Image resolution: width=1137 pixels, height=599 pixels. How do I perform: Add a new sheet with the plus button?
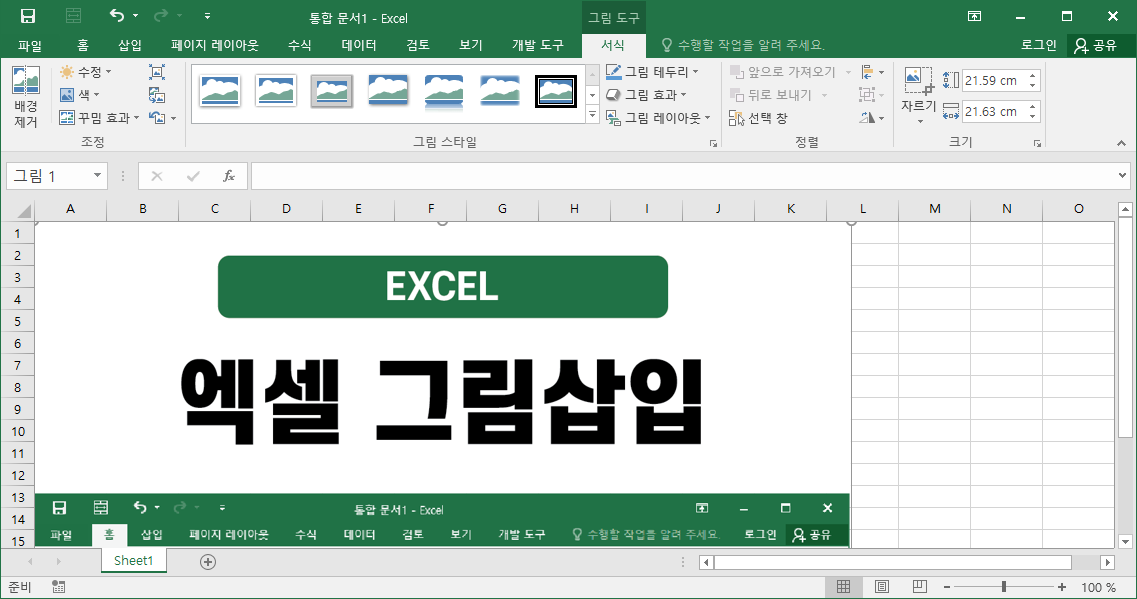(207, 562)
